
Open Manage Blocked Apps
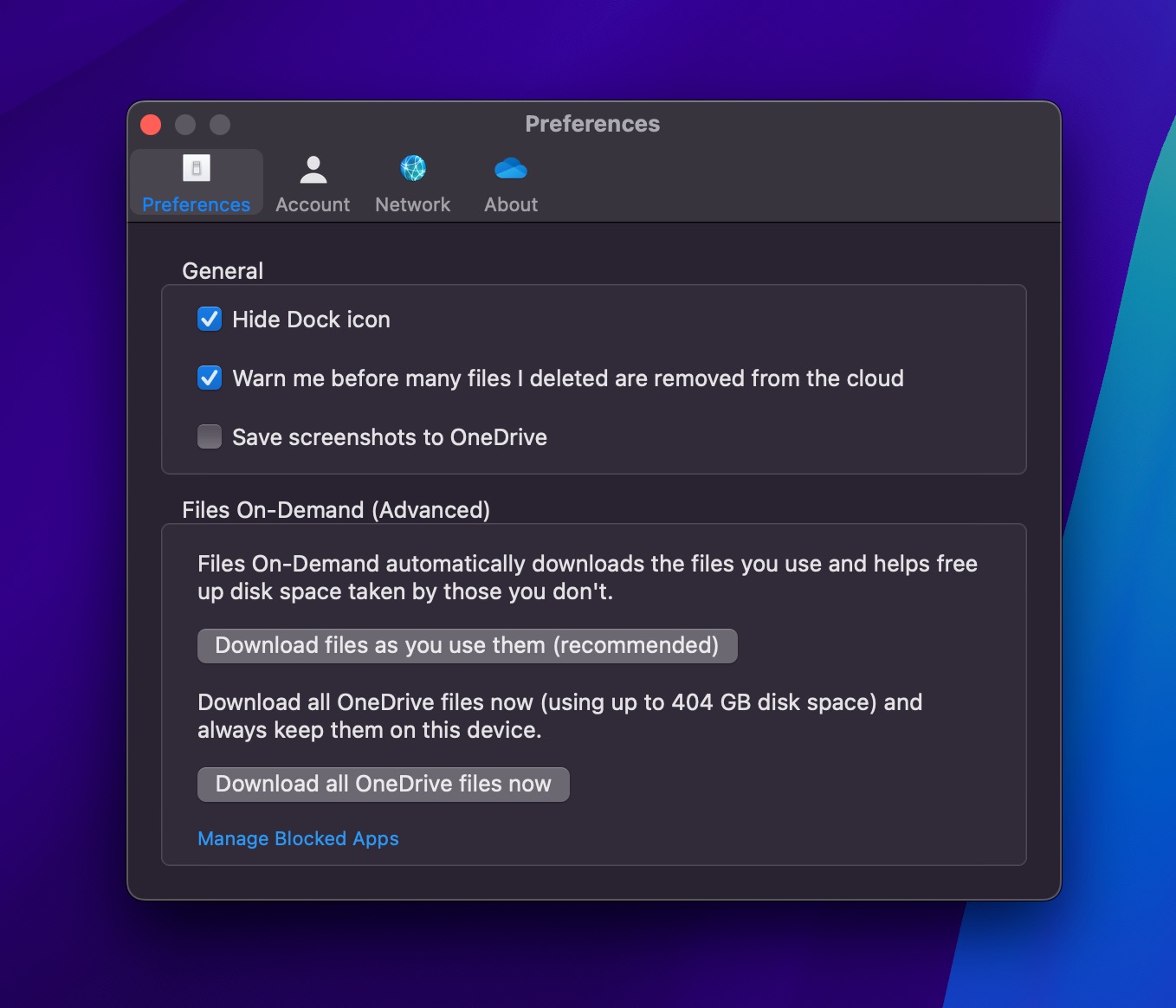tap(298, 838)
